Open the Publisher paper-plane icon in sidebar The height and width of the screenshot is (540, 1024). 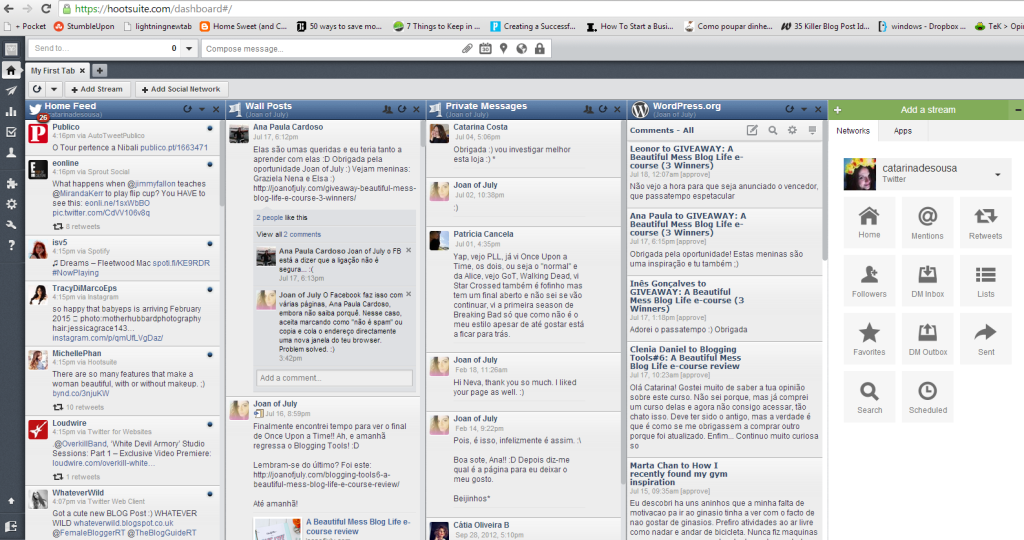click(x=11, y=91)
